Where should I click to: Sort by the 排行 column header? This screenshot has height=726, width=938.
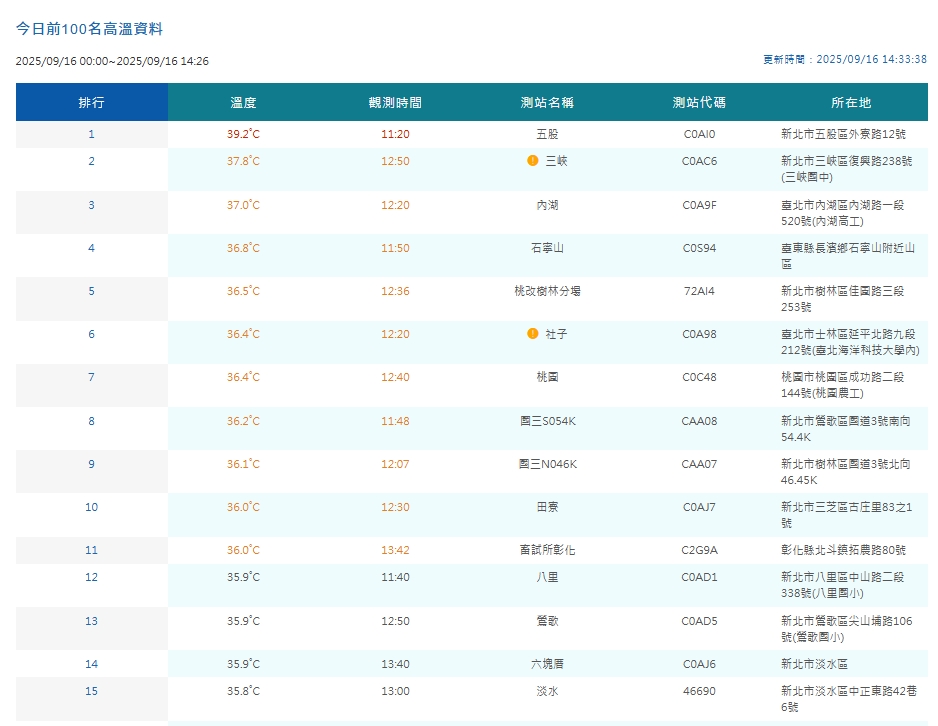tap(92, 102)
